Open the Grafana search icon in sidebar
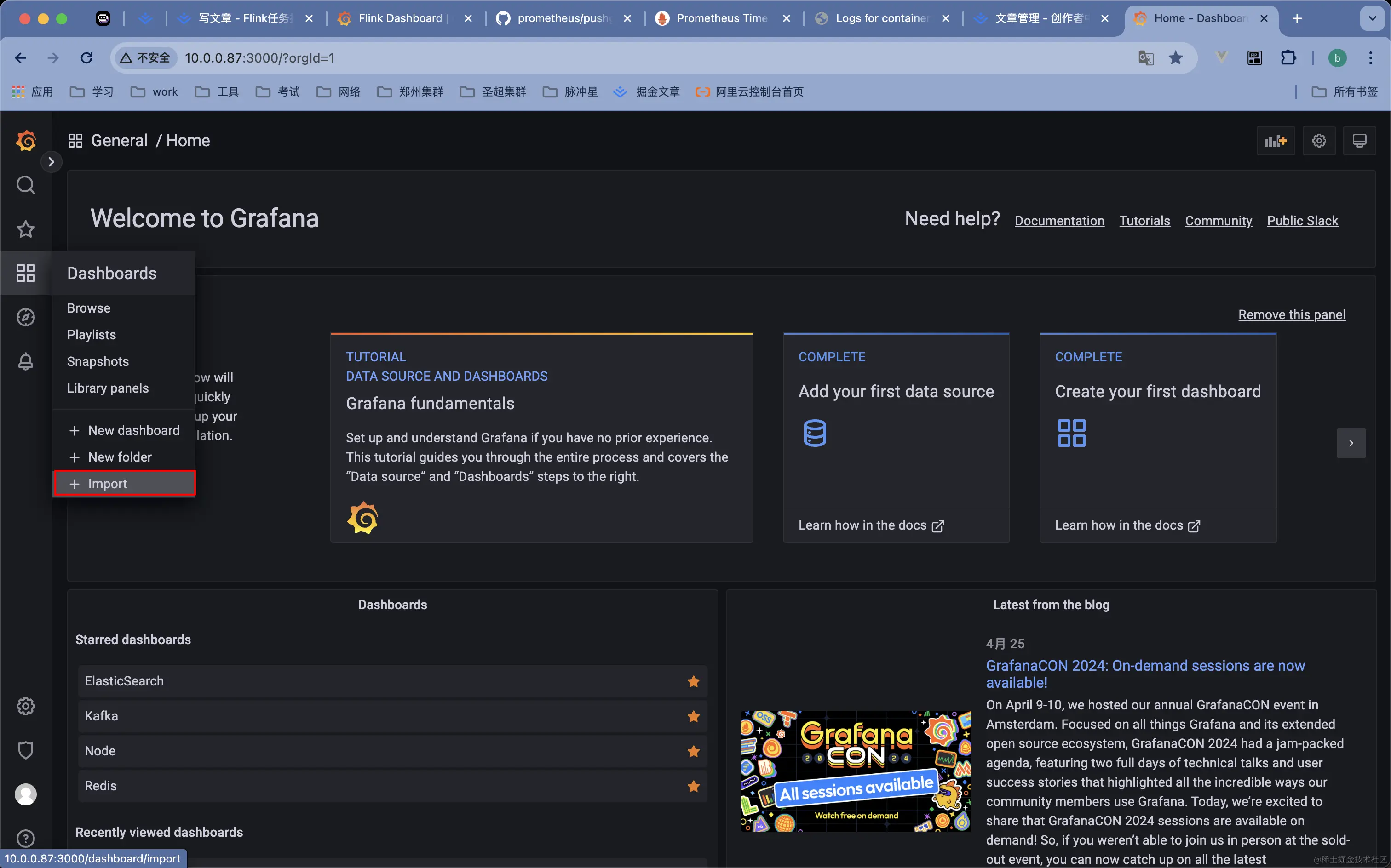1391x868 pixels. (x=25, y=185)
